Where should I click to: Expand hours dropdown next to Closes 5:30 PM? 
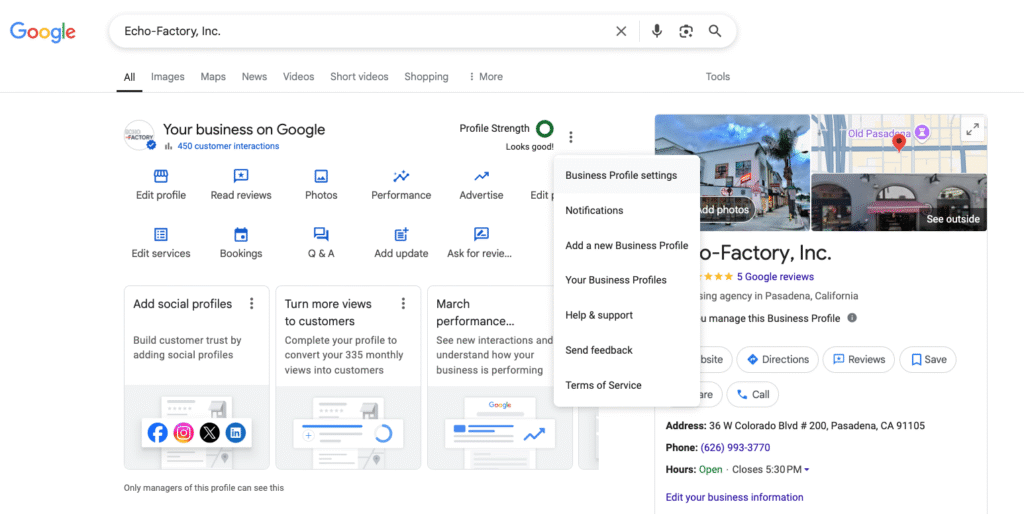point(807,470)
